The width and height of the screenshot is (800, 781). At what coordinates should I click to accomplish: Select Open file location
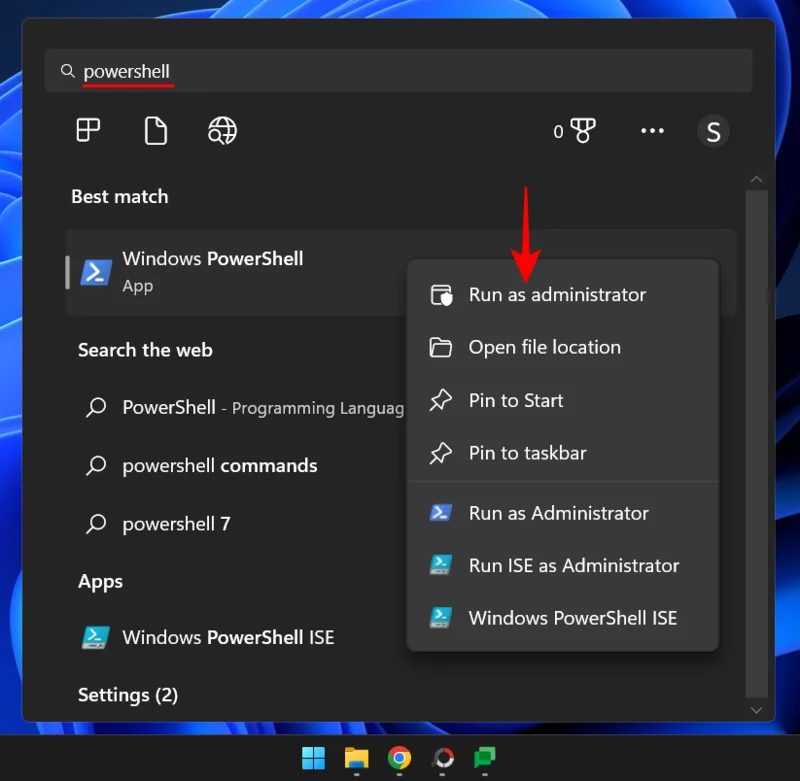(x=545, y=347)
